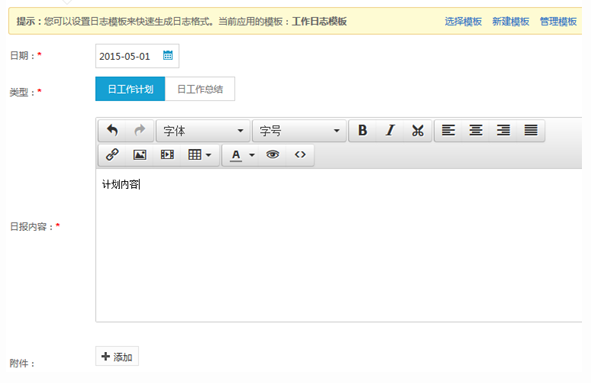Expand the text color picker arrow
Image resolution: width=591 pixels, height=383 pixels.
point(252,155)
